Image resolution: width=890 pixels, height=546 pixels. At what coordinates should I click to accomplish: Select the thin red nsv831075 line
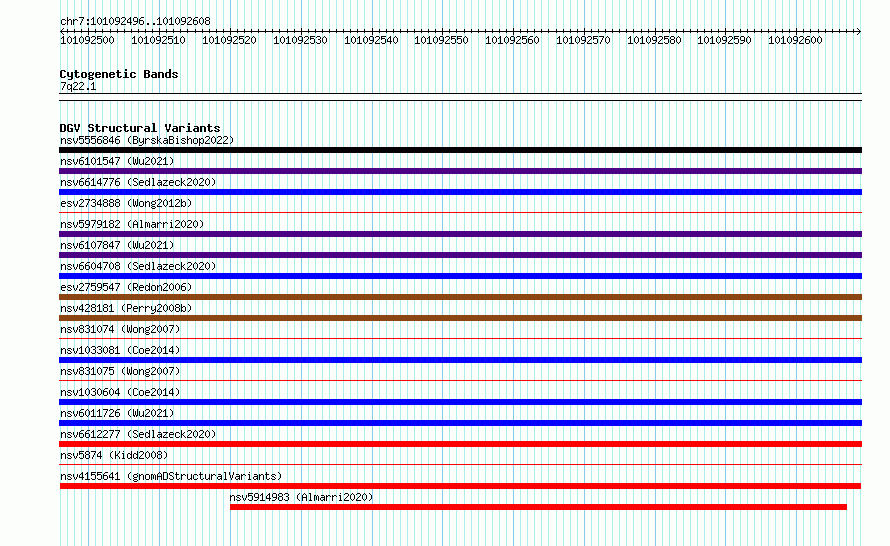click(x=460, y=381)
